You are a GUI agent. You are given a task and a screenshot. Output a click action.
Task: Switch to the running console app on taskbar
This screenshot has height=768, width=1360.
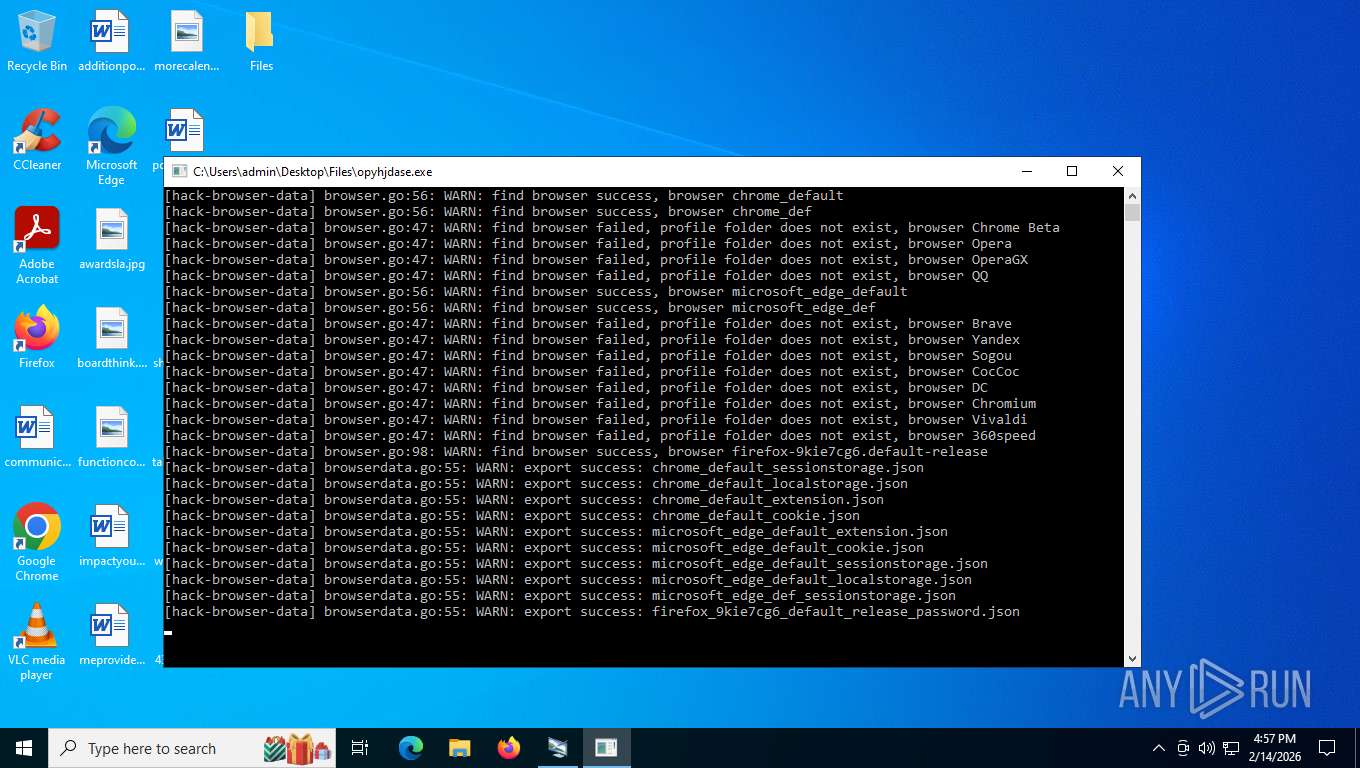[x=606, y=748]
